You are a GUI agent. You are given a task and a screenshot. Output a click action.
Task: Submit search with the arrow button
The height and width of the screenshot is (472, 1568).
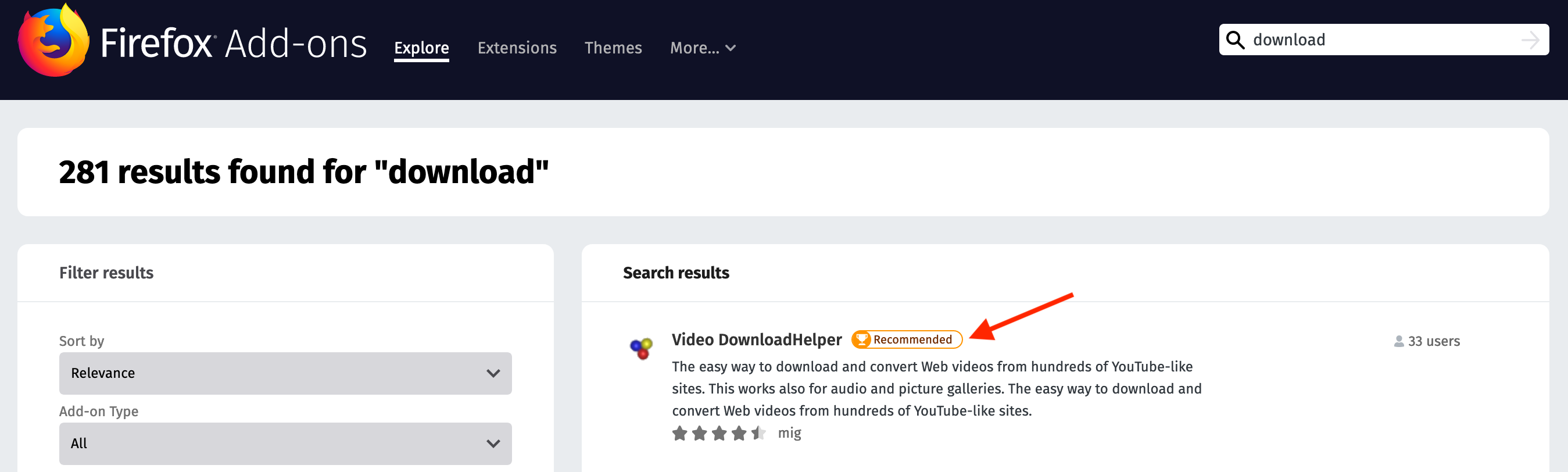click(x=1531, y=40)
